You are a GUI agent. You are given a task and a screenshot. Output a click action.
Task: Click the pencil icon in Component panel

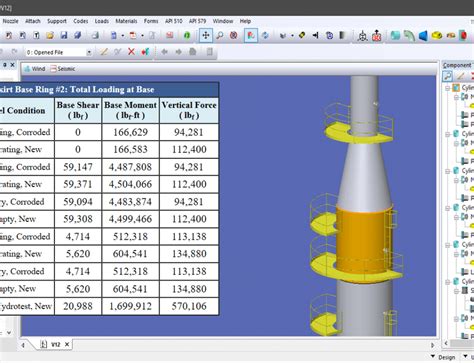point(461,76)
